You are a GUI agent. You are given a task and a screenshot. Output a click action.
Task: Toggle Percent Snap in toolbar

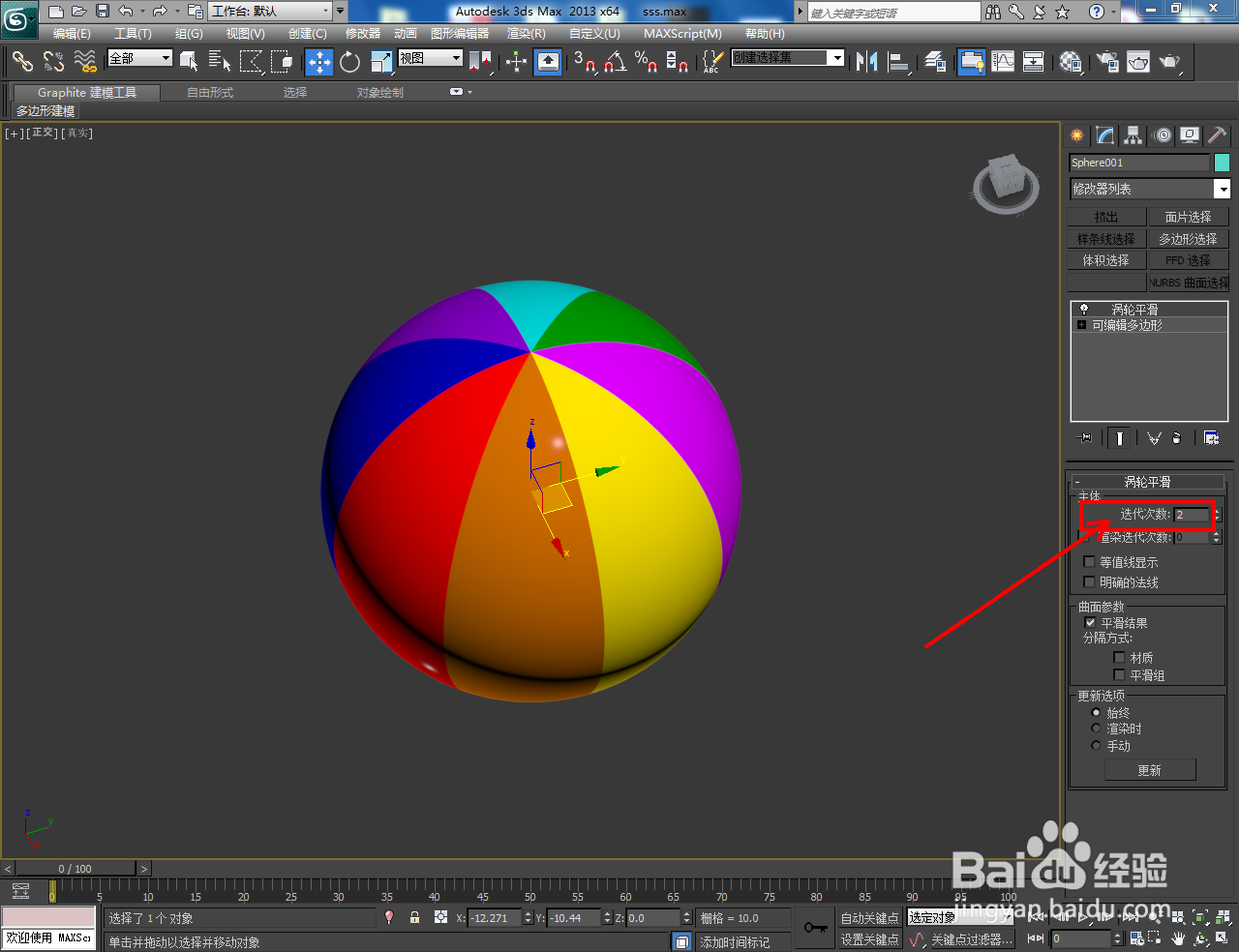646,62
